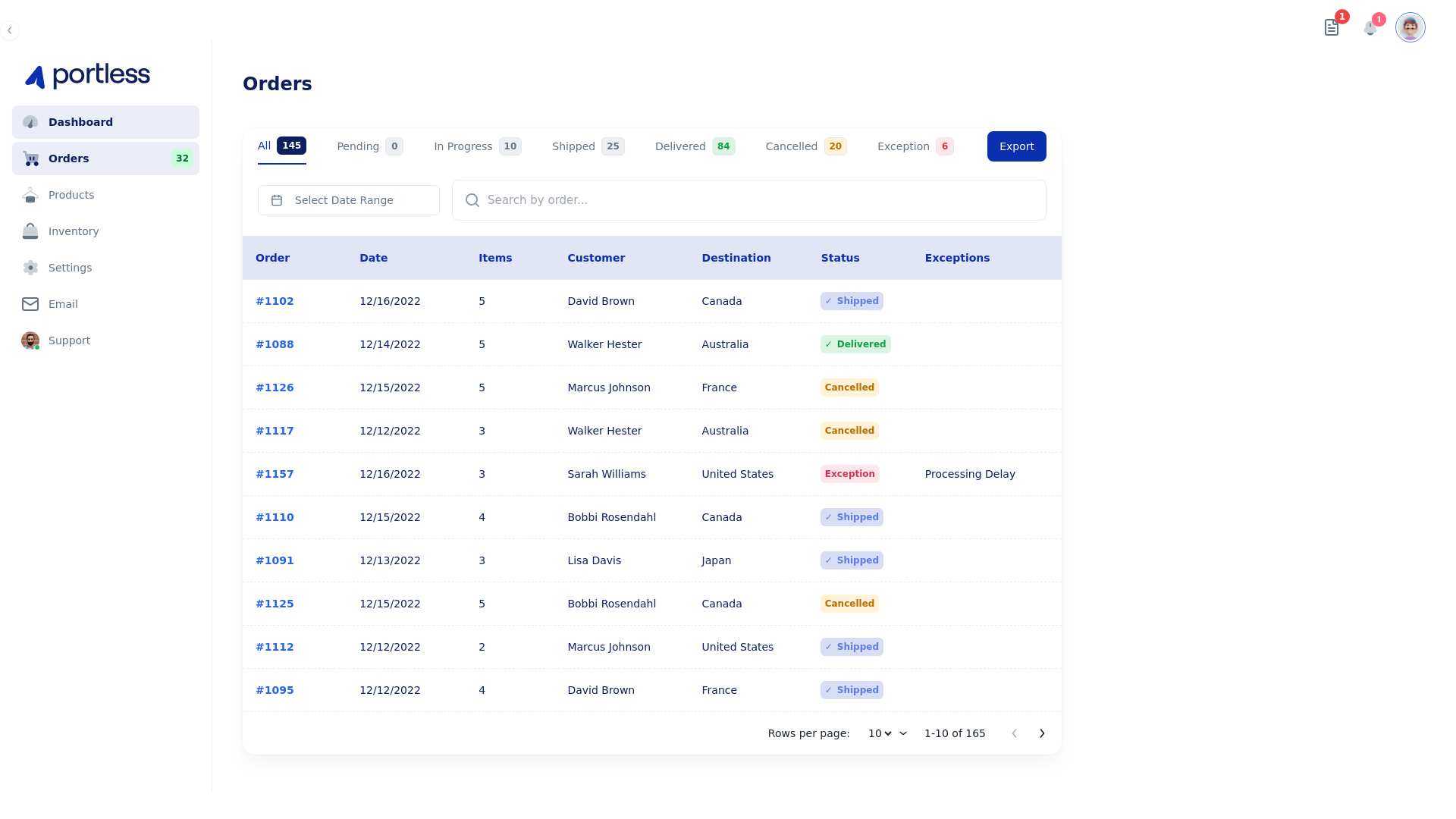
Task: Go to next page of orders
Action: point(1042,733)
